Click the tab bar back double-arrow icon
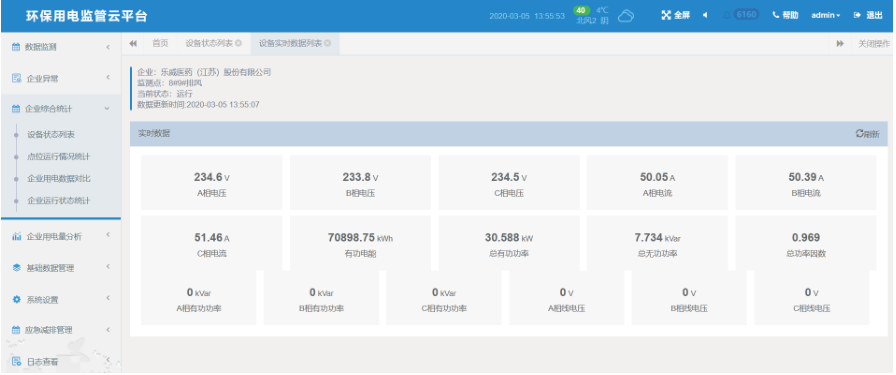Viewport: 896px width, 375px height. [133, 43]
